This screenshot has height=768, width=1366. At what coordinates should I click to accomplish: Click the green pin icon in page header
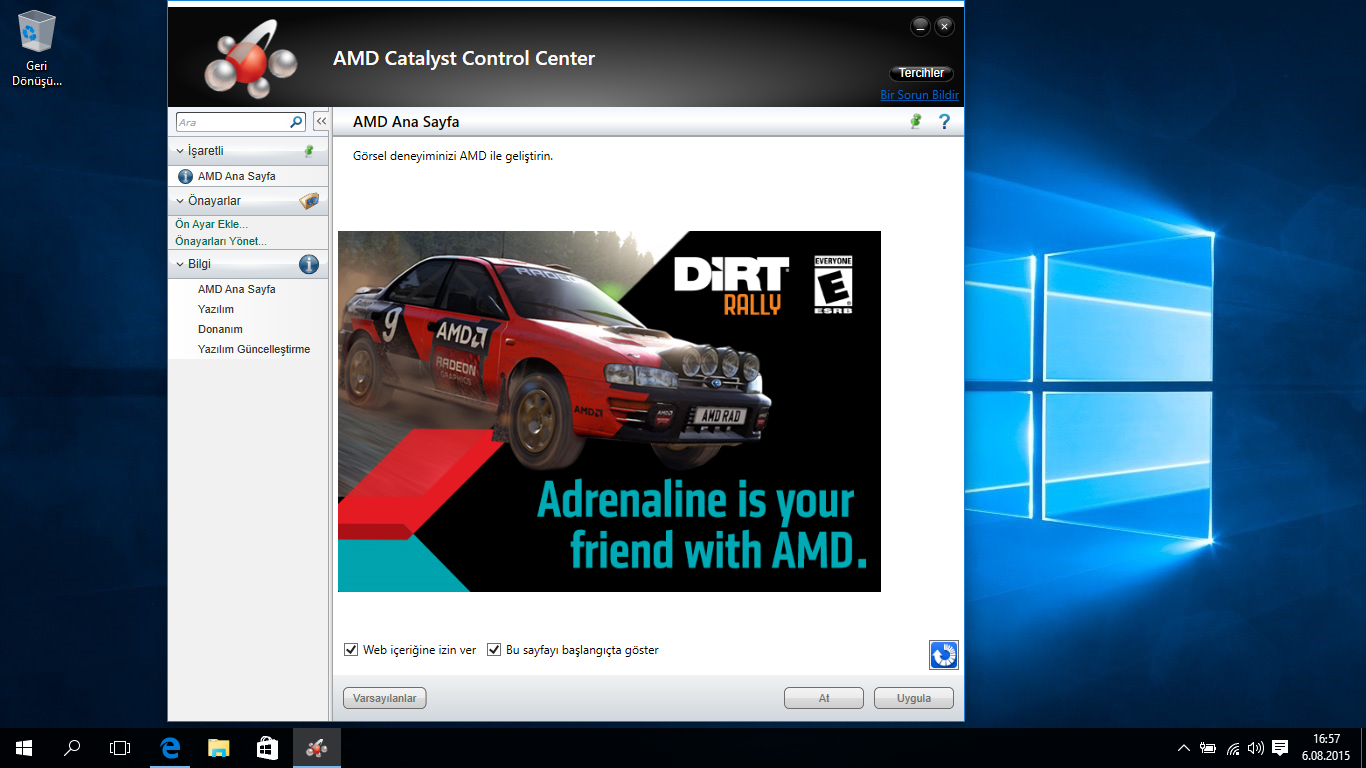coord(915,121)
